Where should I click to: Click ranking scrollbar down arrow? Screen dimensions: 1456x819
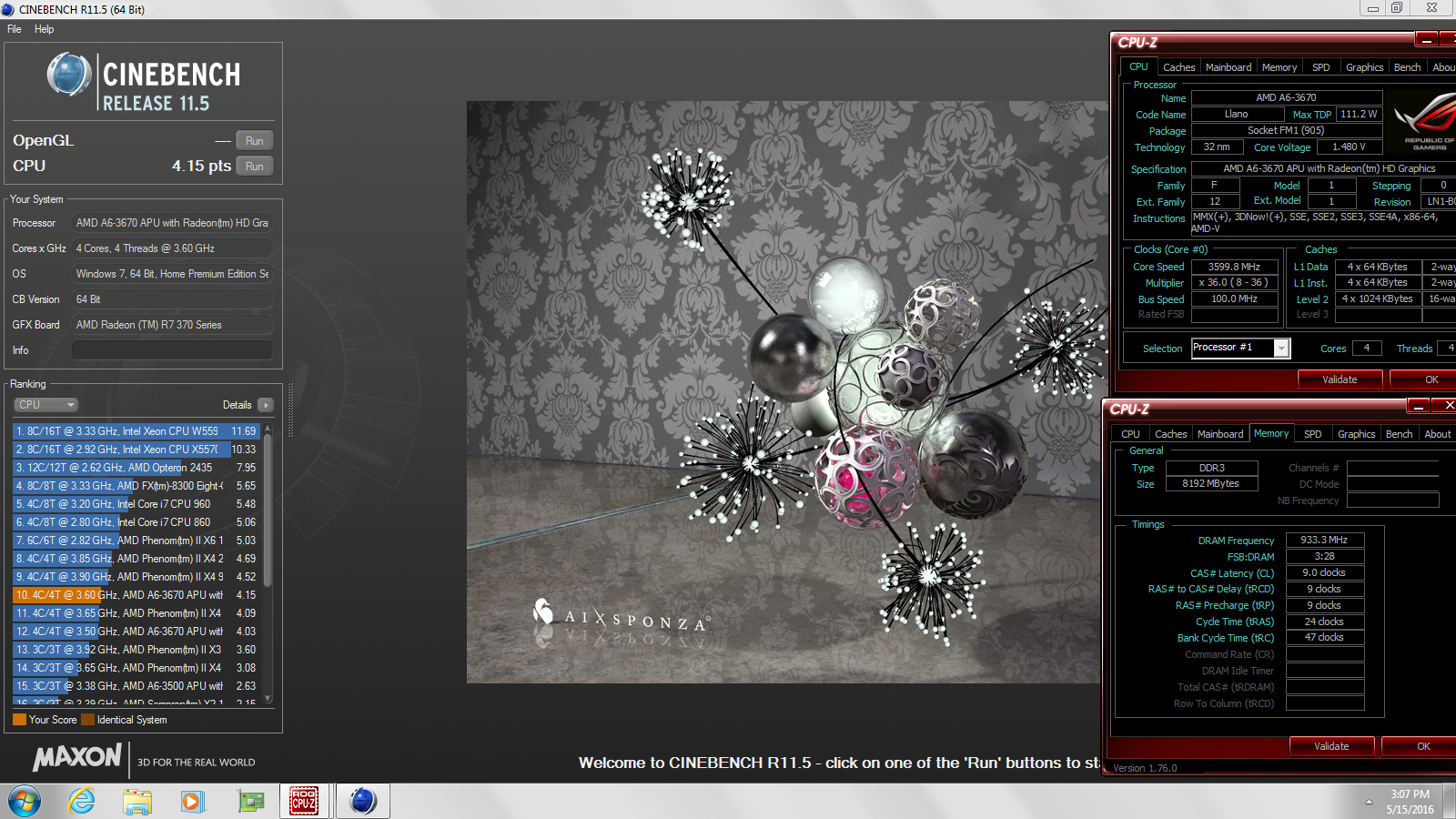268,699
